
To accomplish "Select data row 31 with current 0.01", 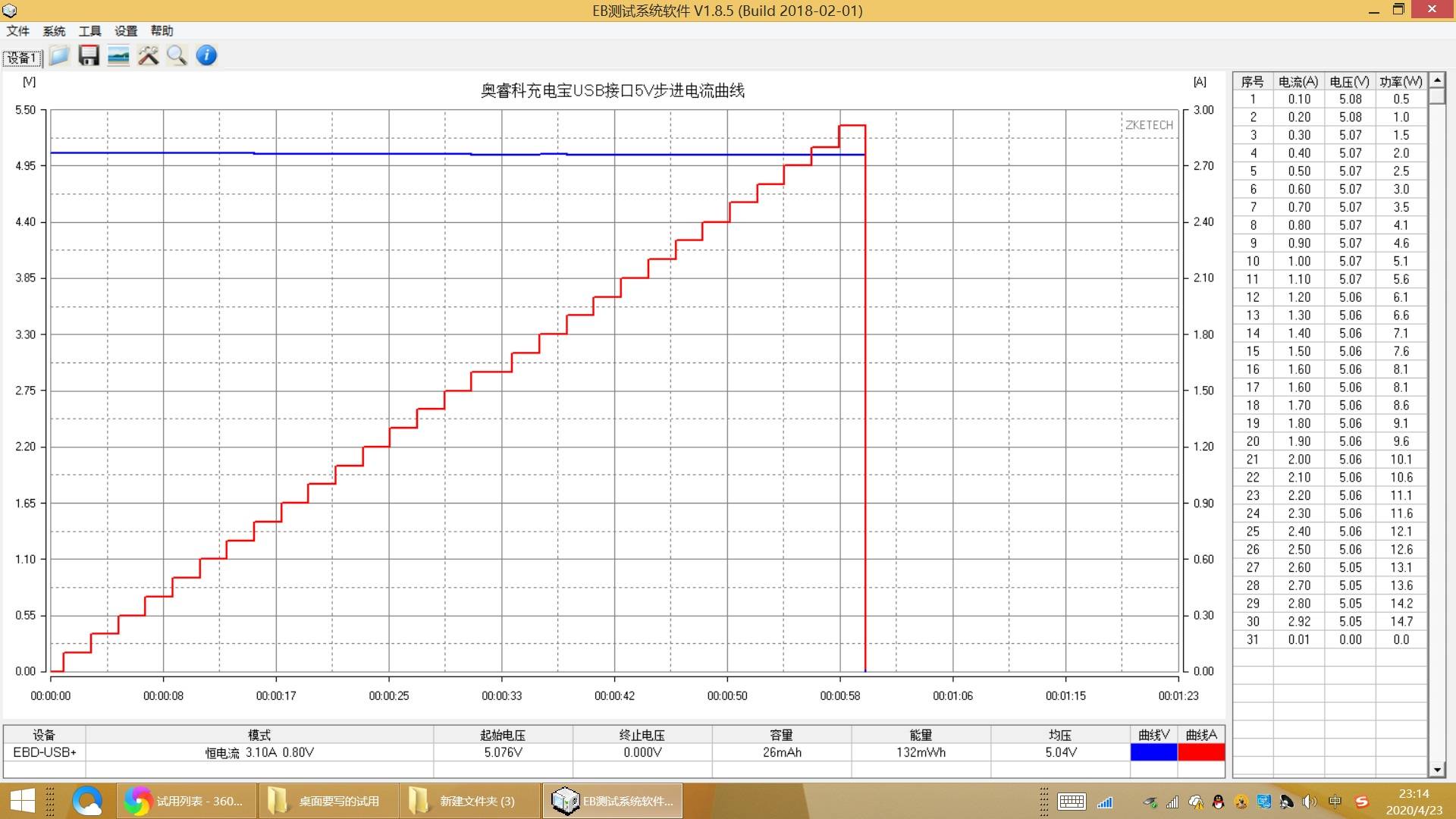I will [1330, 639].
